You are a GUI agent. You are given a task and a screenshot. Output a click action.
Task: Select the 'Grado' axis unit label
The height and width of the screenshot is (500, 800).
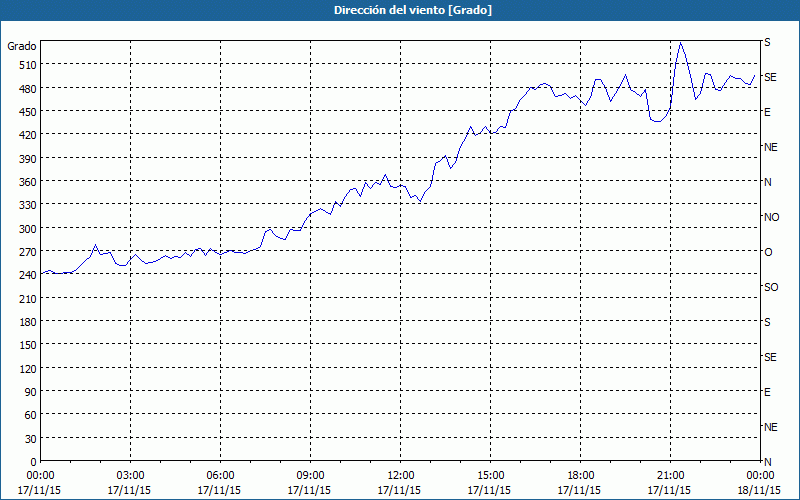pos(22,46)
